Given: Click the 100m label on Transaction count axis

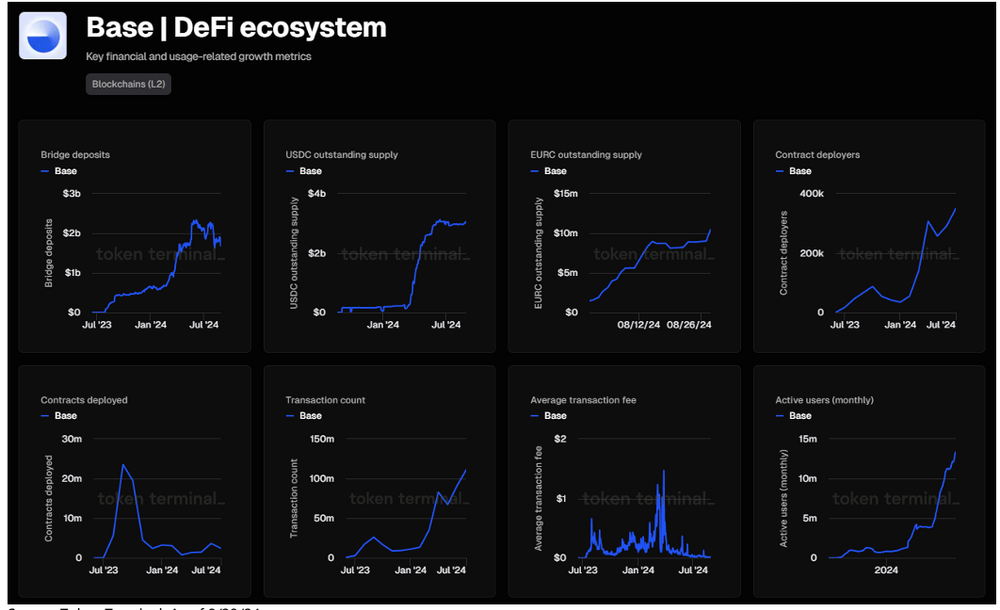Looking at the screenshot, I should [321, 479].
